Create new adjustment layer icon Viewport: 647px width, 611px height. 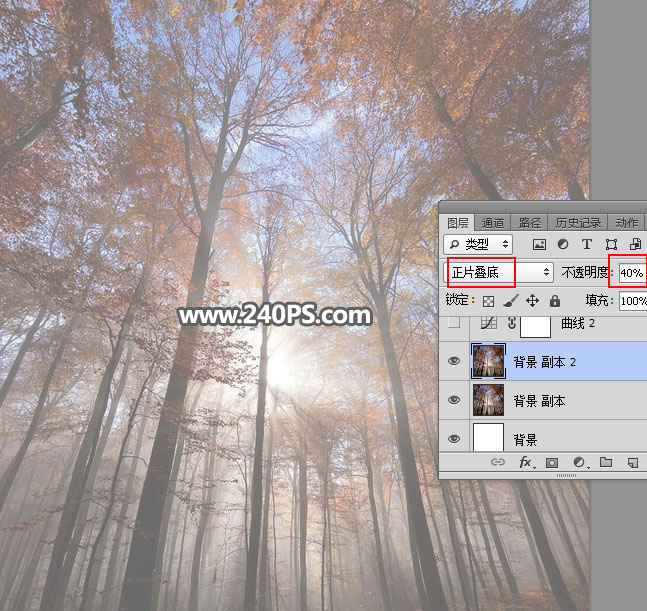[580, 462]
